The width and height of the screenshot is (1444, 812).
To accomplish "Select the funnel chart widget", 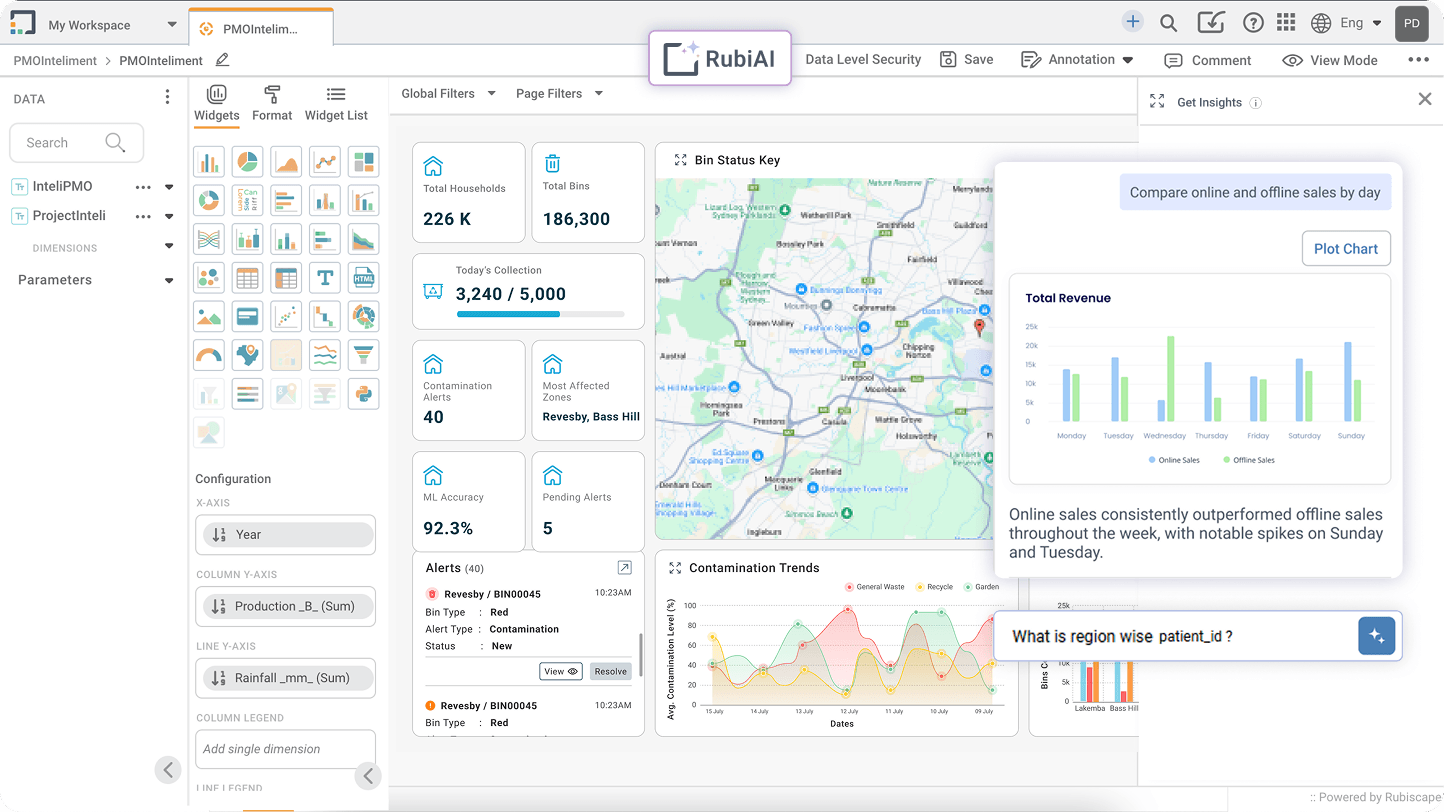I will tap(364, 355).
